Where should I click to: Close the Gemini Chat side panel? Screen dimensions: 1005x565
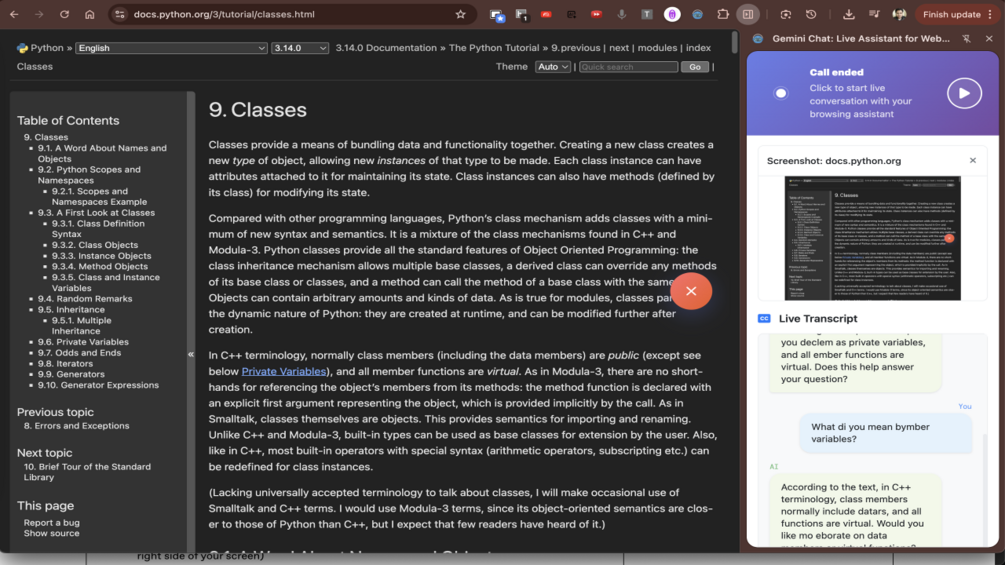pyautogui.click(x=989, y=38)
